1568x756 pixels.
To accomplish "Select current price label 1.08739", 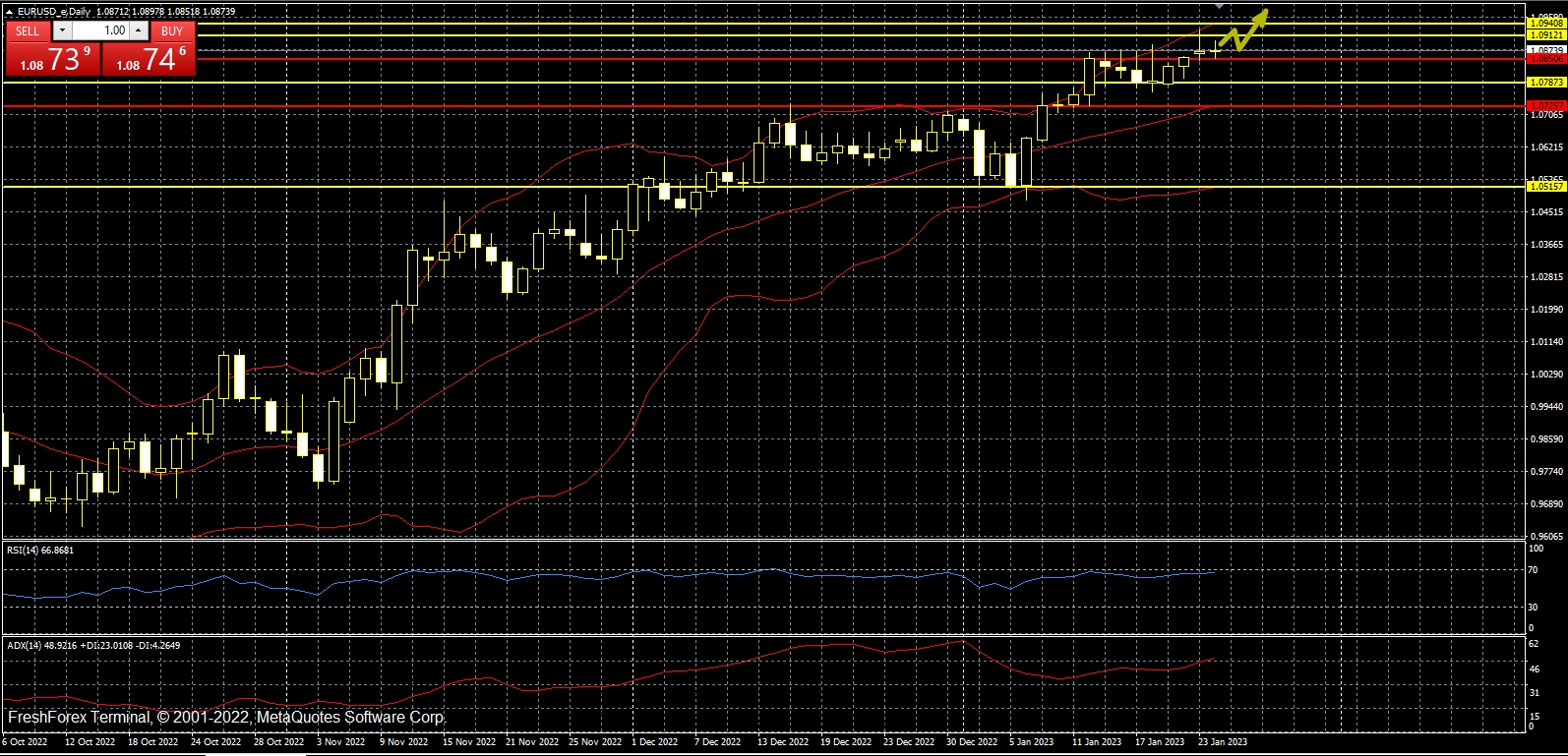I will (x=1545, y=49).
